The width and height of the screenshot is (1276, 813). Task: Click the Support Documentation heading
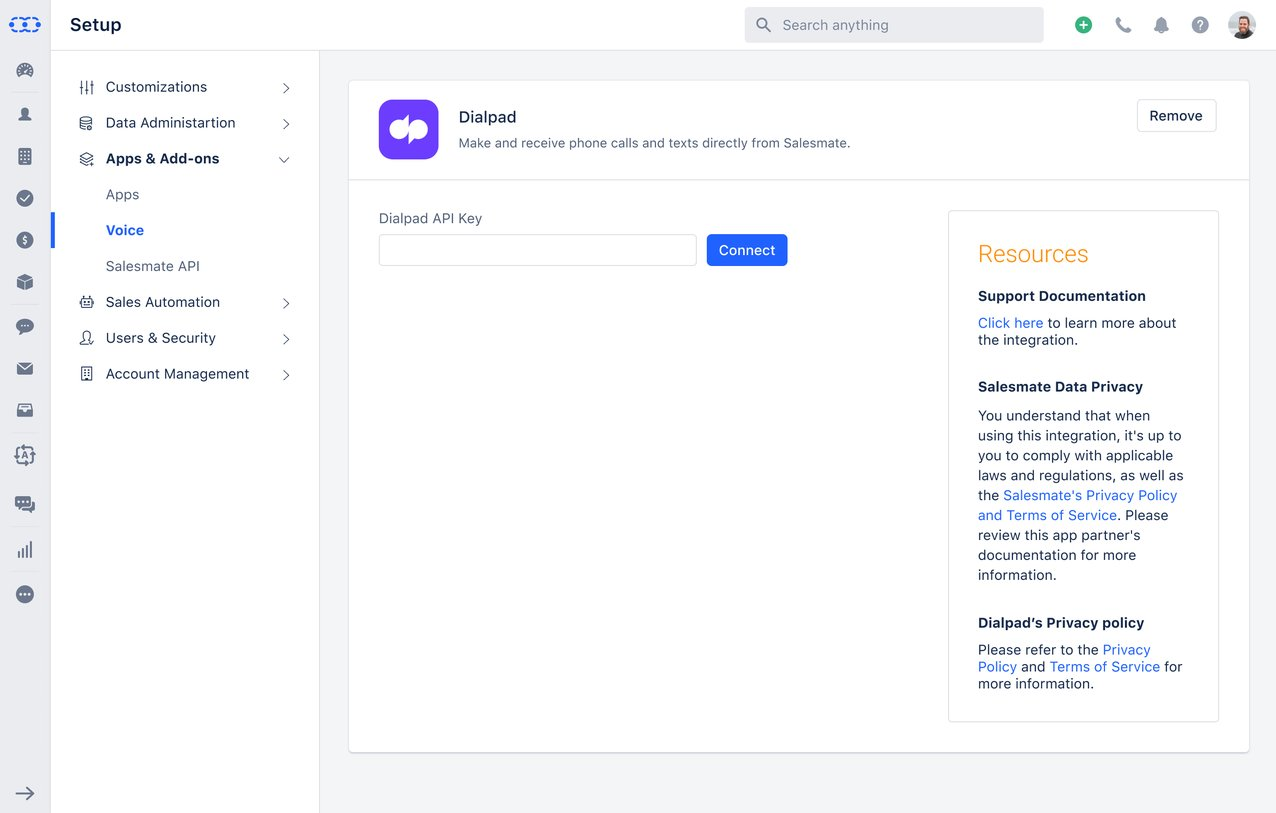(1062, 296)
